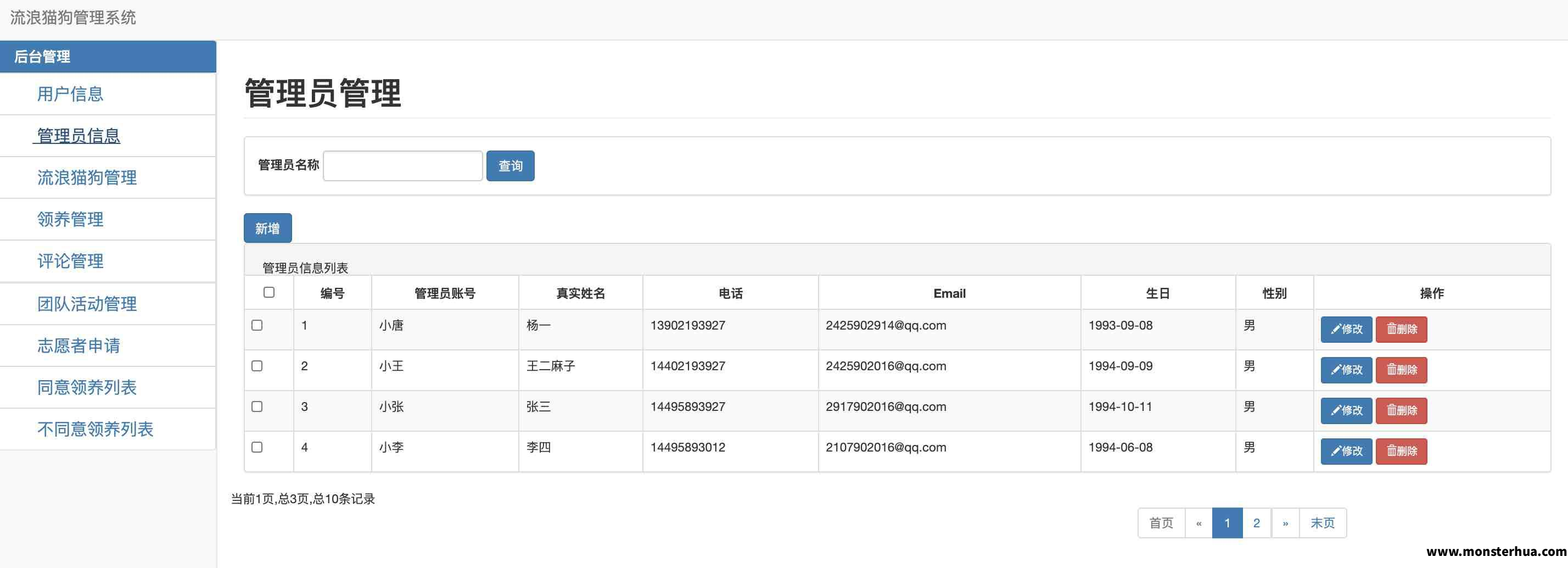This screenshot has width=1568, height=568.
Task: Click the 后台管理 sidebar header
Action: (108, 57)
